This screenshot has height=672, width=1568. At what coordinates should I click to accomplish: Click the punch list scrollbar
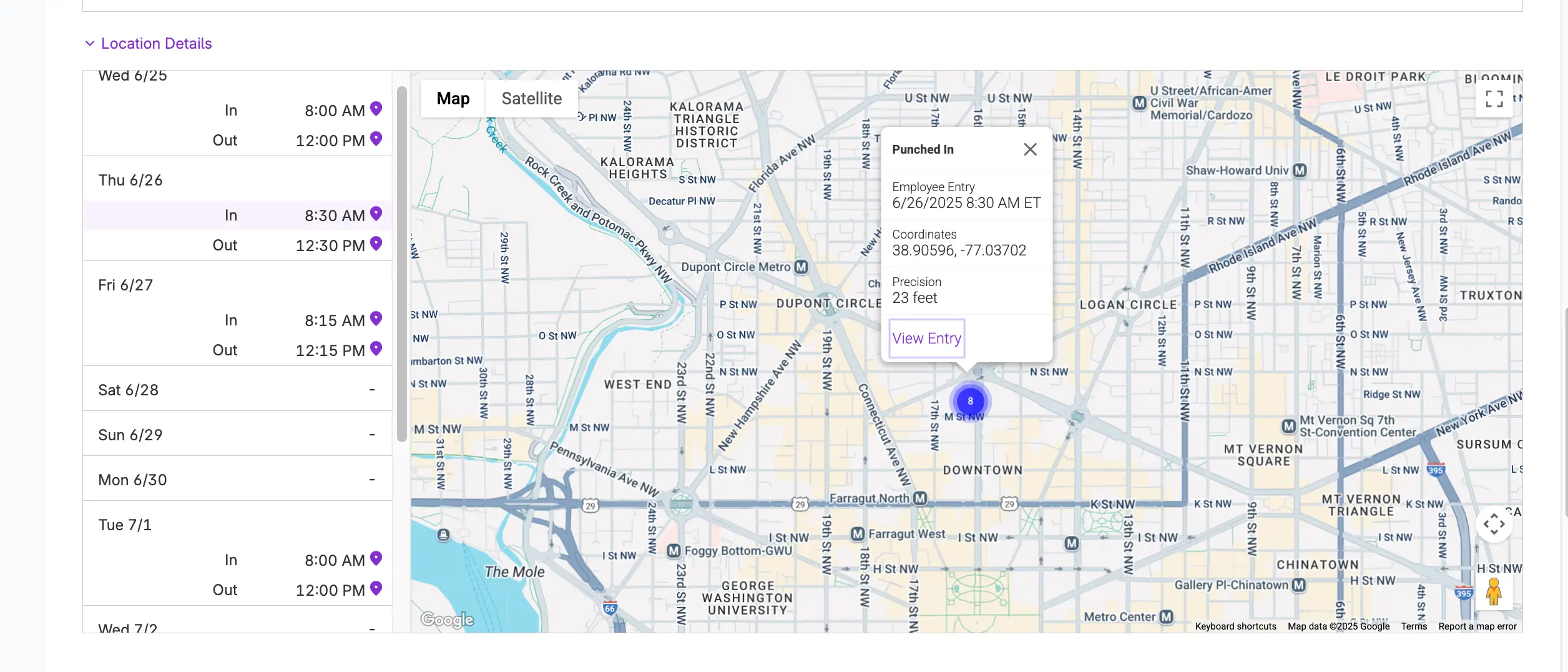pyautogui.click(x=402, y=264)
